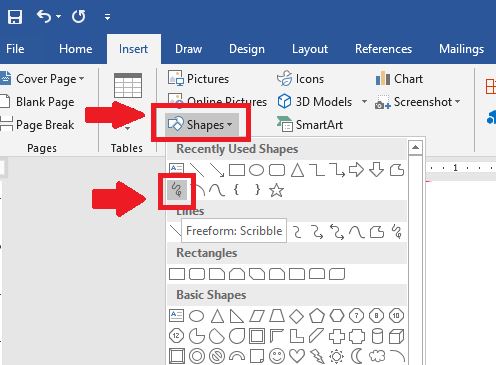496x365 pixels.
Task: Select the Dodecagon shape labeled 12
Action: click(176, 336)
